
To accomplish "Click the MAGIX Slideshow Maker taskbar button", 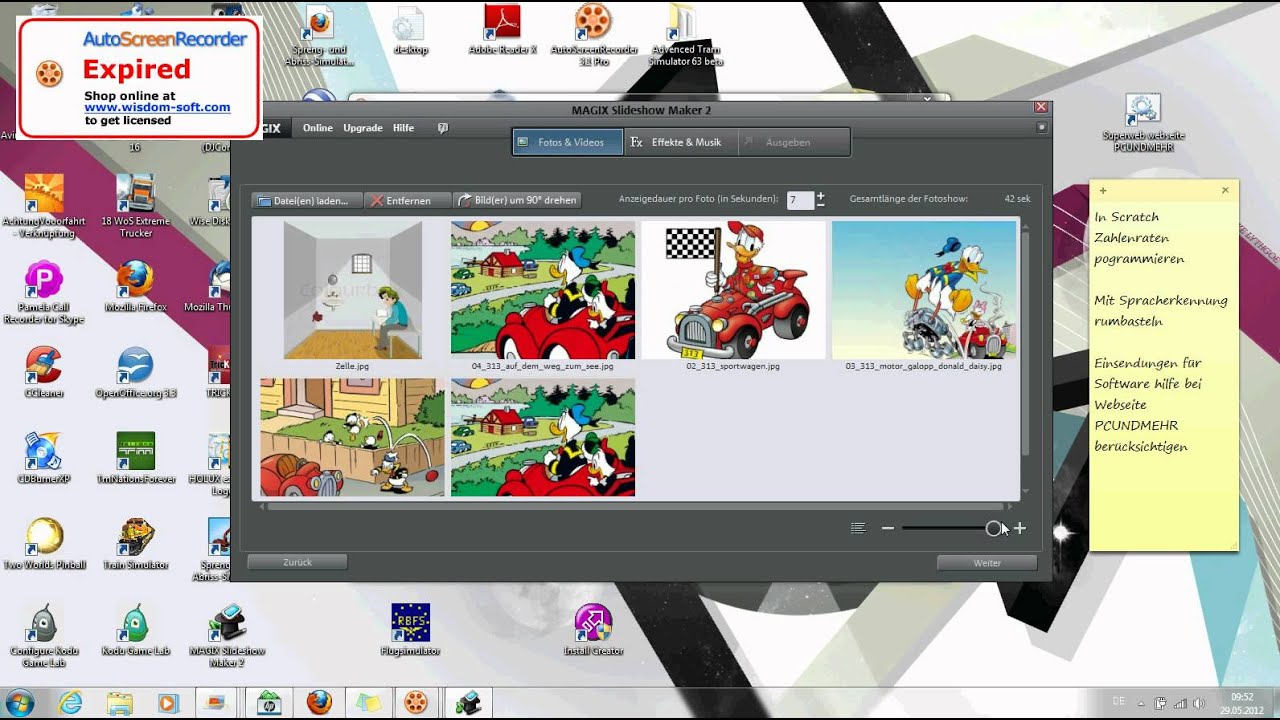I will pos(469,703).
